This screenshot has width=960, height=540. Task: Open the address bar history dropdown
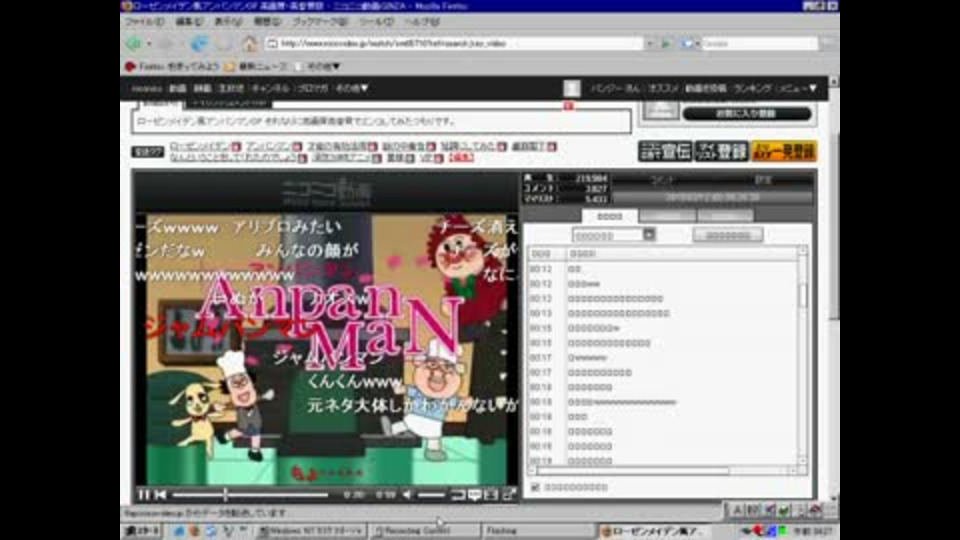650,43
